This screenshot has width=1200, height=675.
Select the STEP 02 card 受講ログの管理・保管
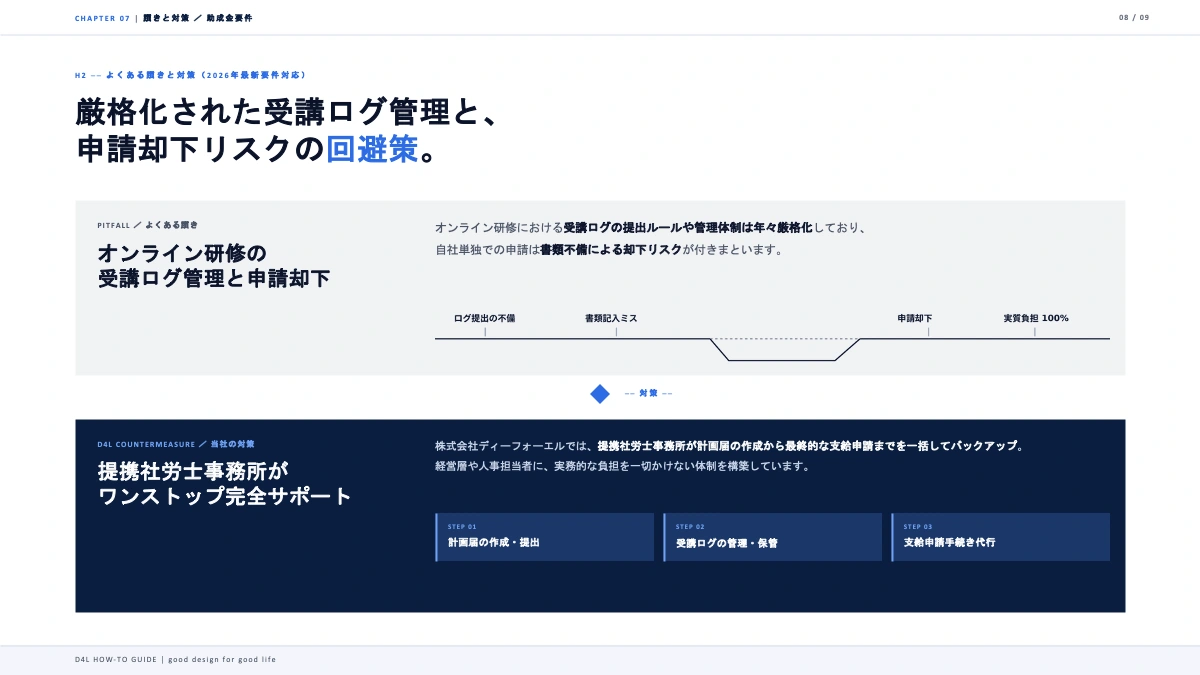773,537
